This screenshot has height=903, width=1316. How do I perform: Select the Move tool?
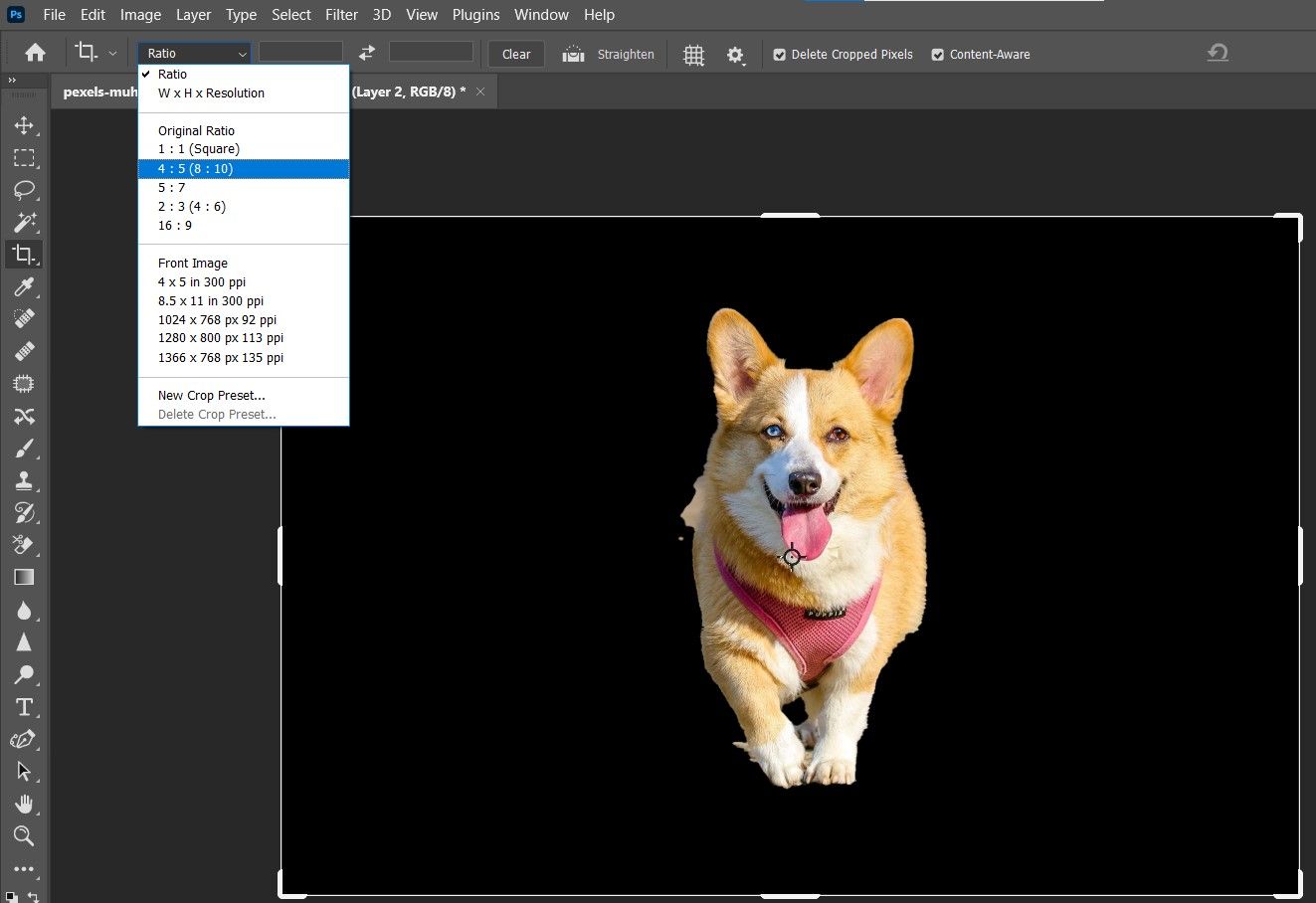click(24, 125)
